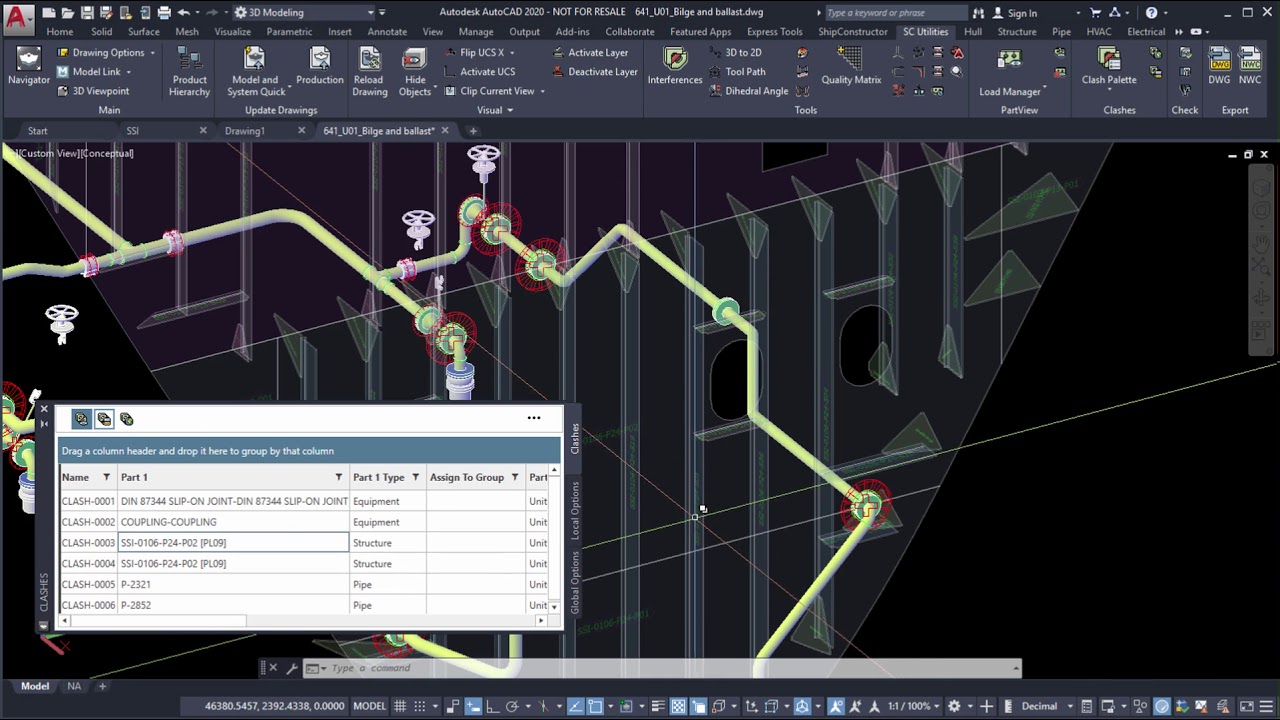This screenshot has height=720, width=1280.
Task: Add a new drawing tab with plus
Action: click(473, 131)
